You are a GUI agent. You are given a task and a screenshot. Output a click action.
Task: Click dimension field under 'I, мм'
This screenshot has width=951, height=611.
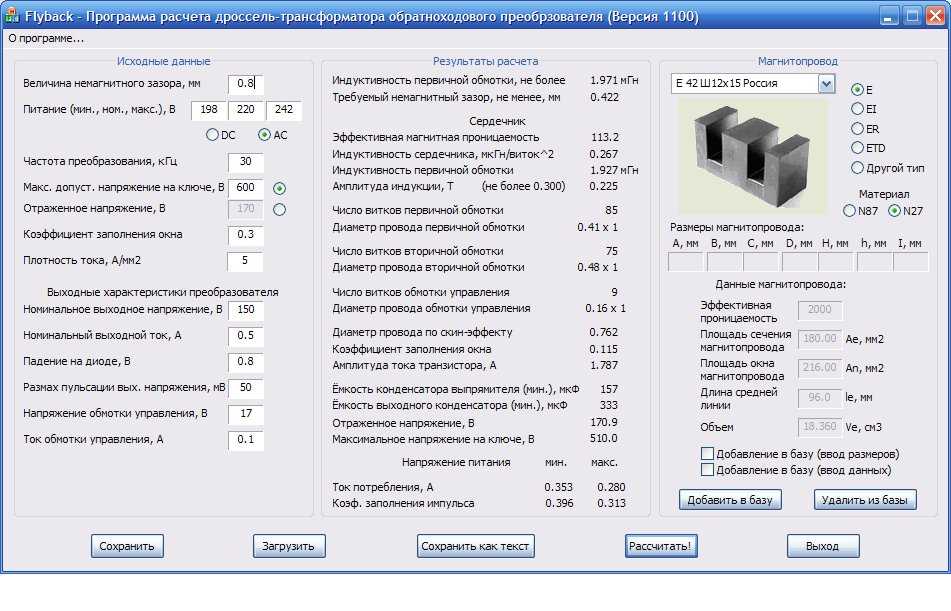pos(910,262)
